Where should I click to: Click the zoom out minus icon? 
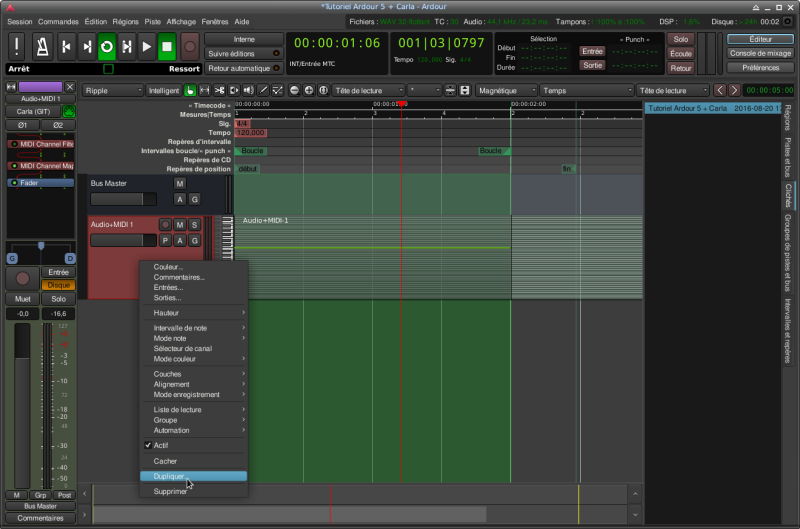tap(294, 90)
